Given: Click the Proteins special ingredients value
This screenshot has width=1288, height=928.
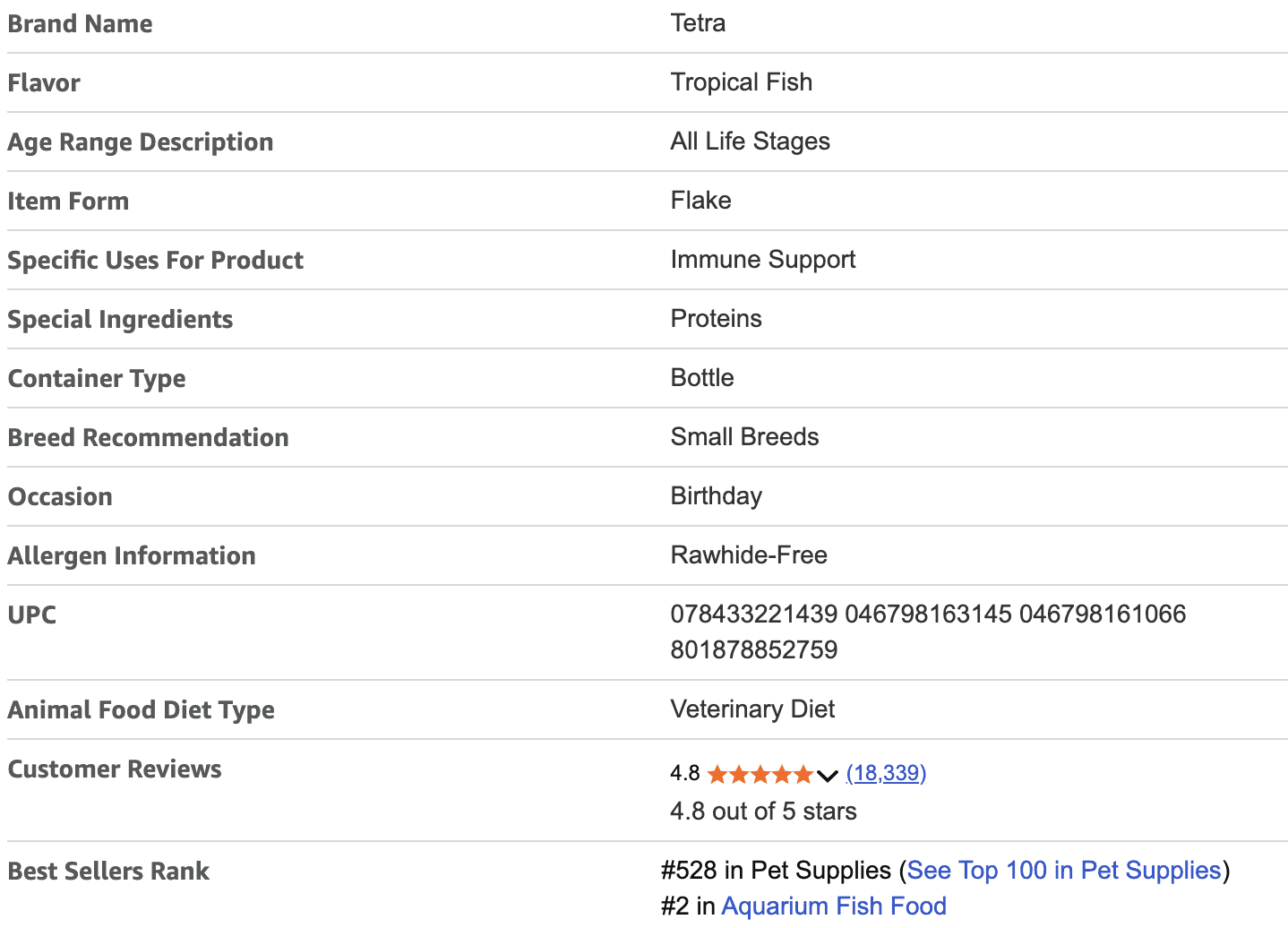Looking at the screenshot, I should click(716, 319).
